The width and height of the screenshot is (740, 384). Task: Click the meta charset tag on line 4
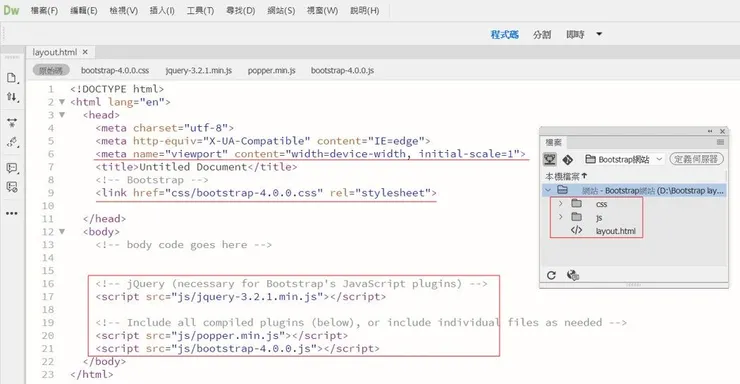click(x=164, y=128)
